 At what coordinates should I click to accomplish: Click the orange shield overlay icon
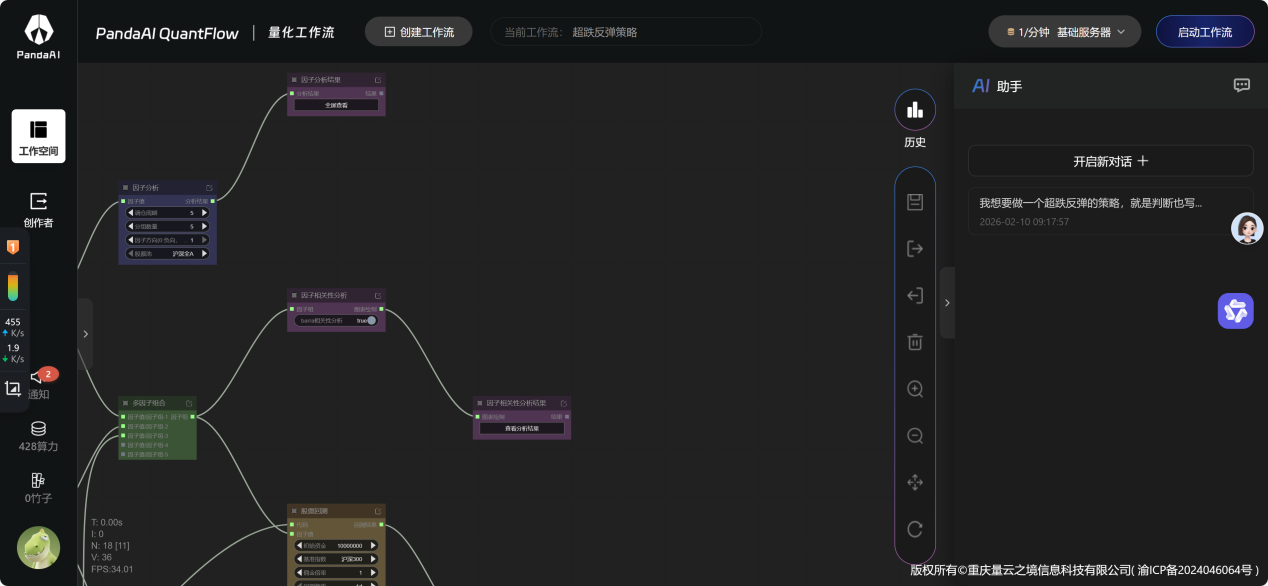point(13,246)
